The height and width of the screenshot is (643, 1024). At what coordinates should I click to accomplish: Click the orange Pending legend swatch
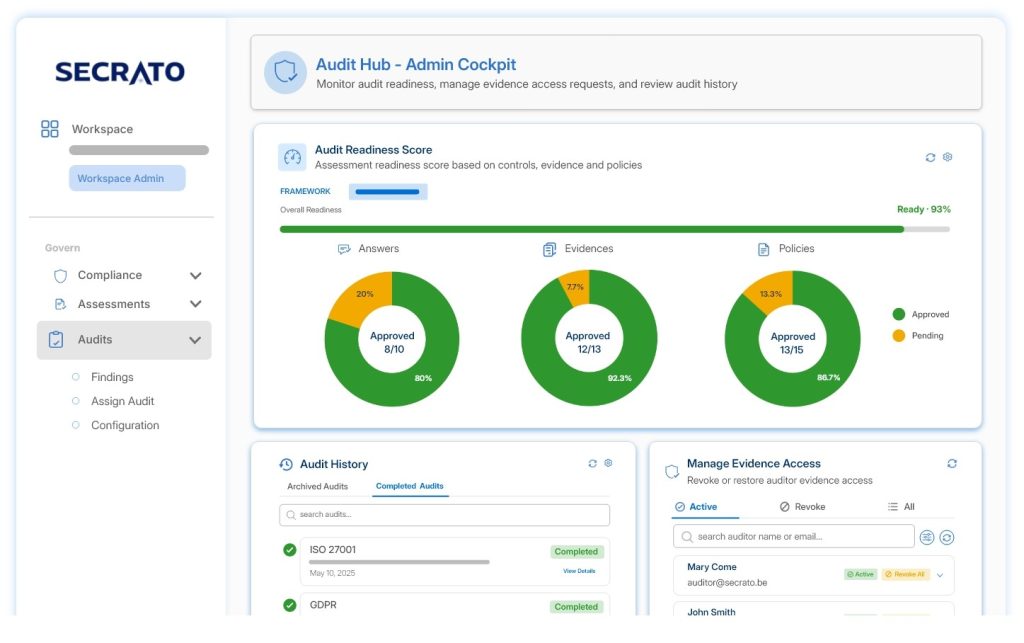[x=899, y=336]
